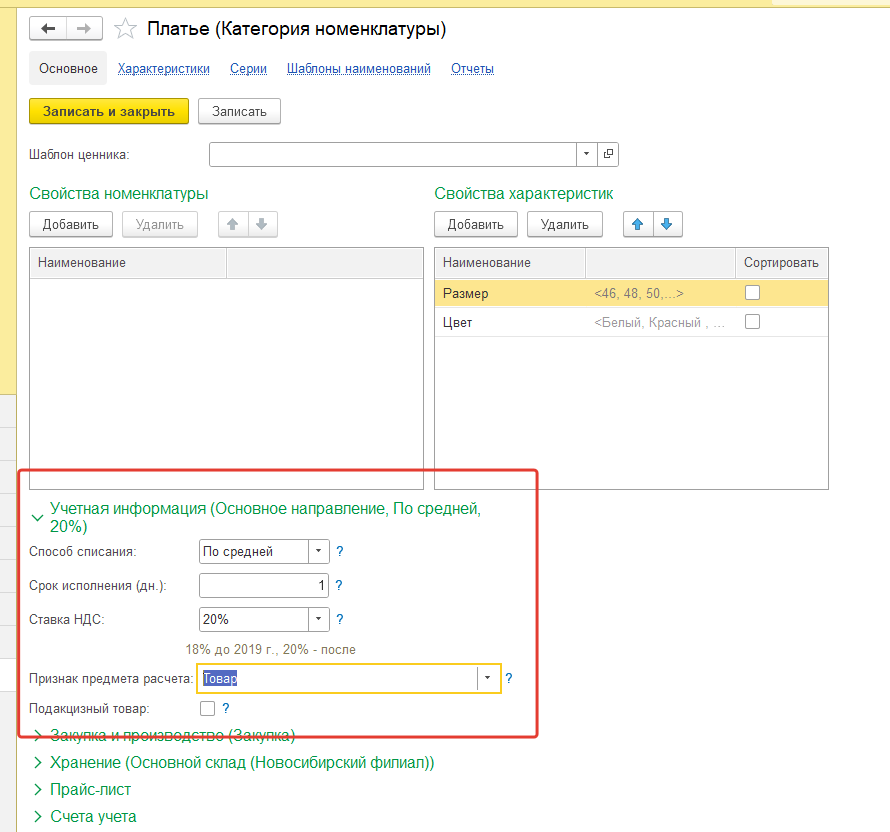Add a characteristic property with Добавить

pyautogui.click(x=476, y=224)
